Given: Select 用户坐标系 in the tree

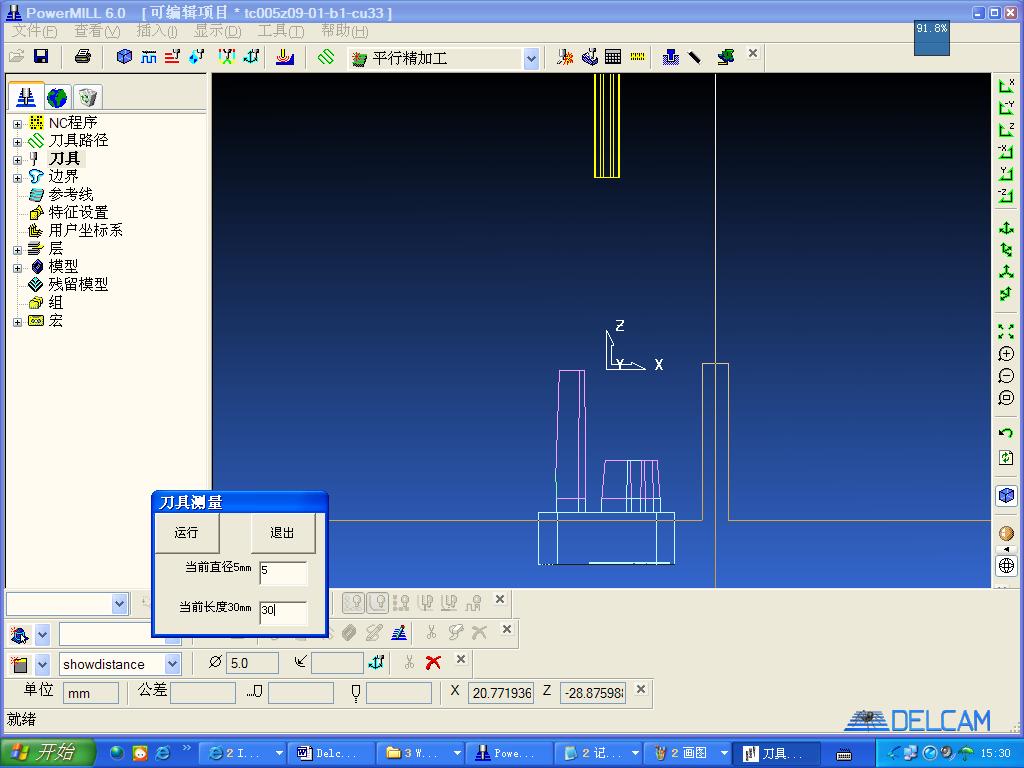Looking at the screenshot, I should [85, 231].
